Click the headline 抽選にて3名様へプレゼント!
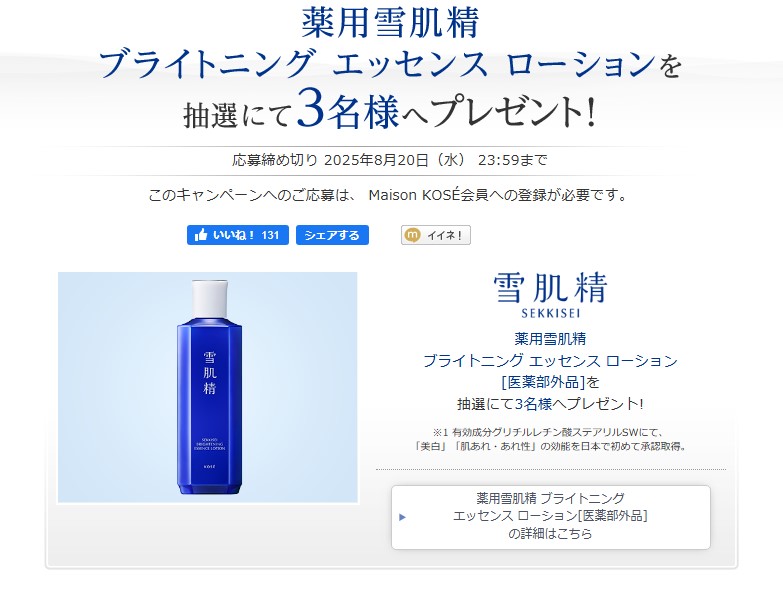 click(x=390, y=110)
